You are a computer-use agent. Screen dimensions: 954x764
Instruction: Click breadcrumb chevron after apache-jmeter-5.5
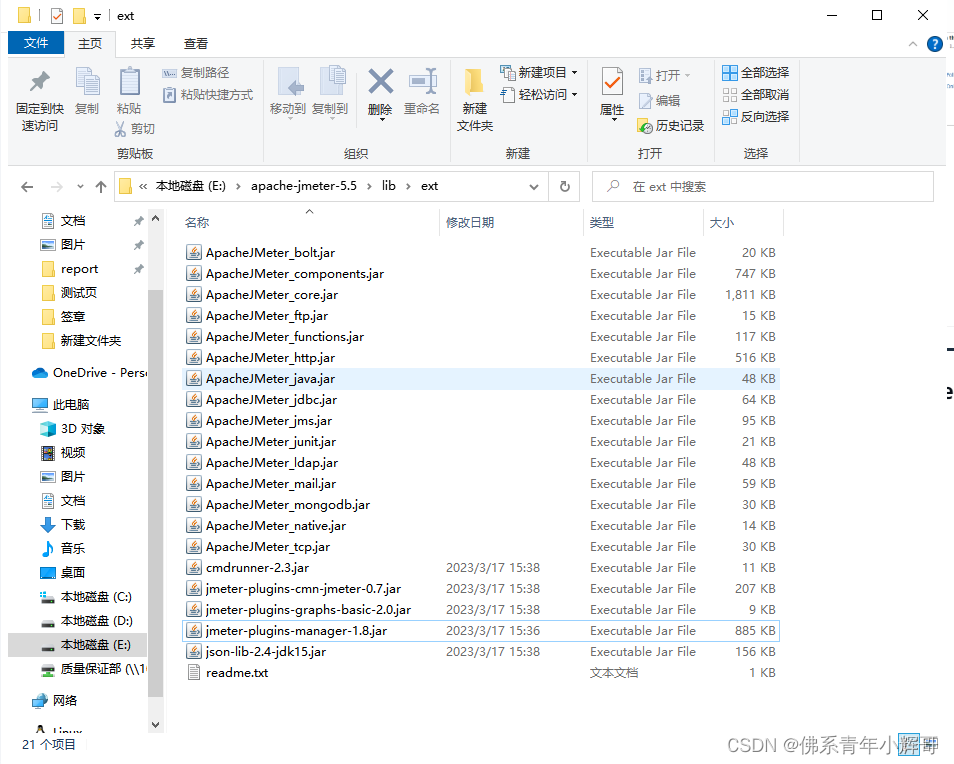pos(369,186)
